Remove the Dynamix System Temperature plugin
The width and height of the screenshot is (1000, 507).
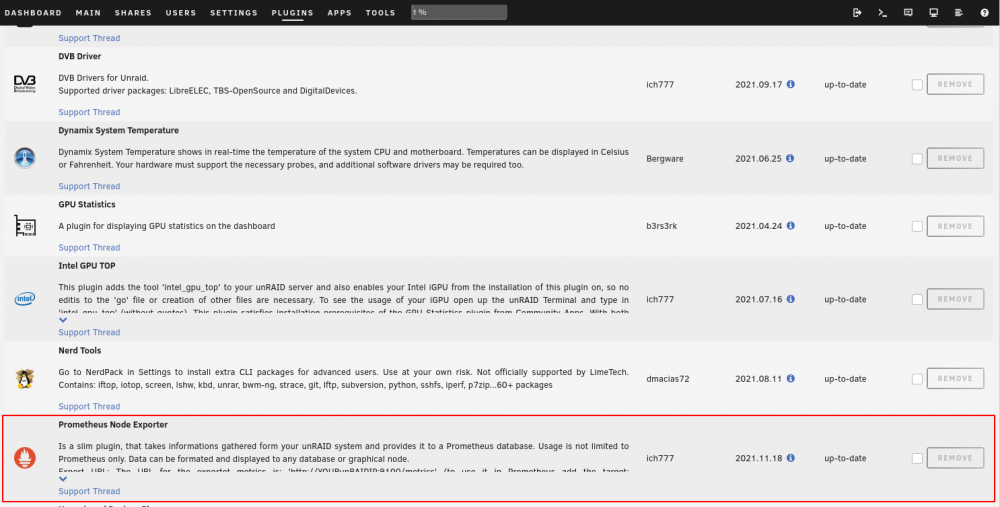(955, 158)
